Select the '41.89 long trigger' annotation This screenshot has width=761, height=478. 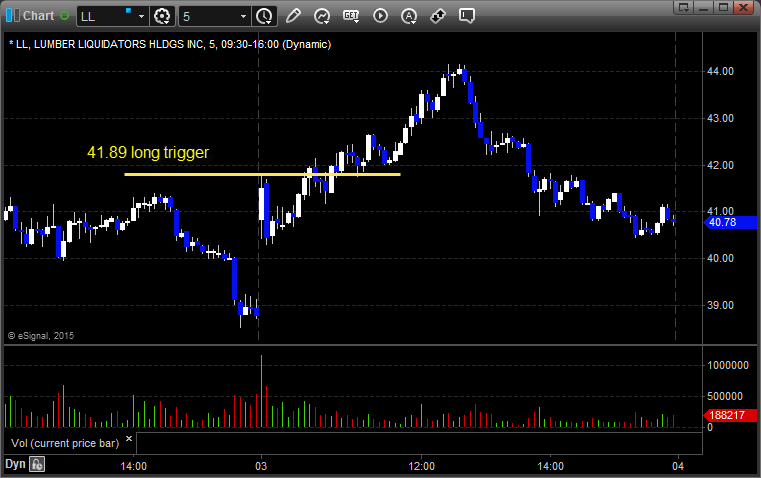148,152
